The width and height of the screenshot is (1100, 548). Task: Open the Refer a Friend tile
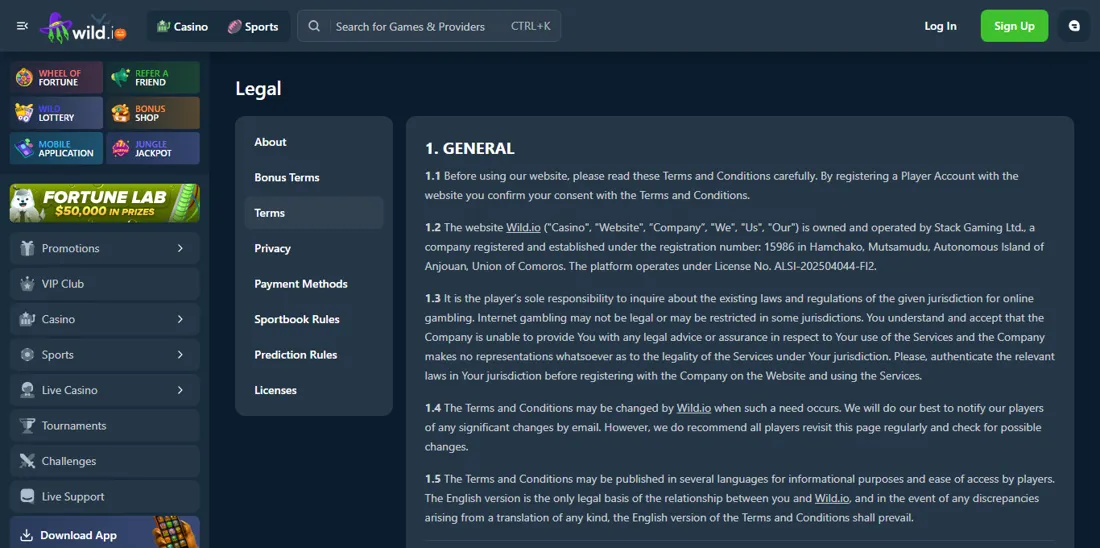153,77
